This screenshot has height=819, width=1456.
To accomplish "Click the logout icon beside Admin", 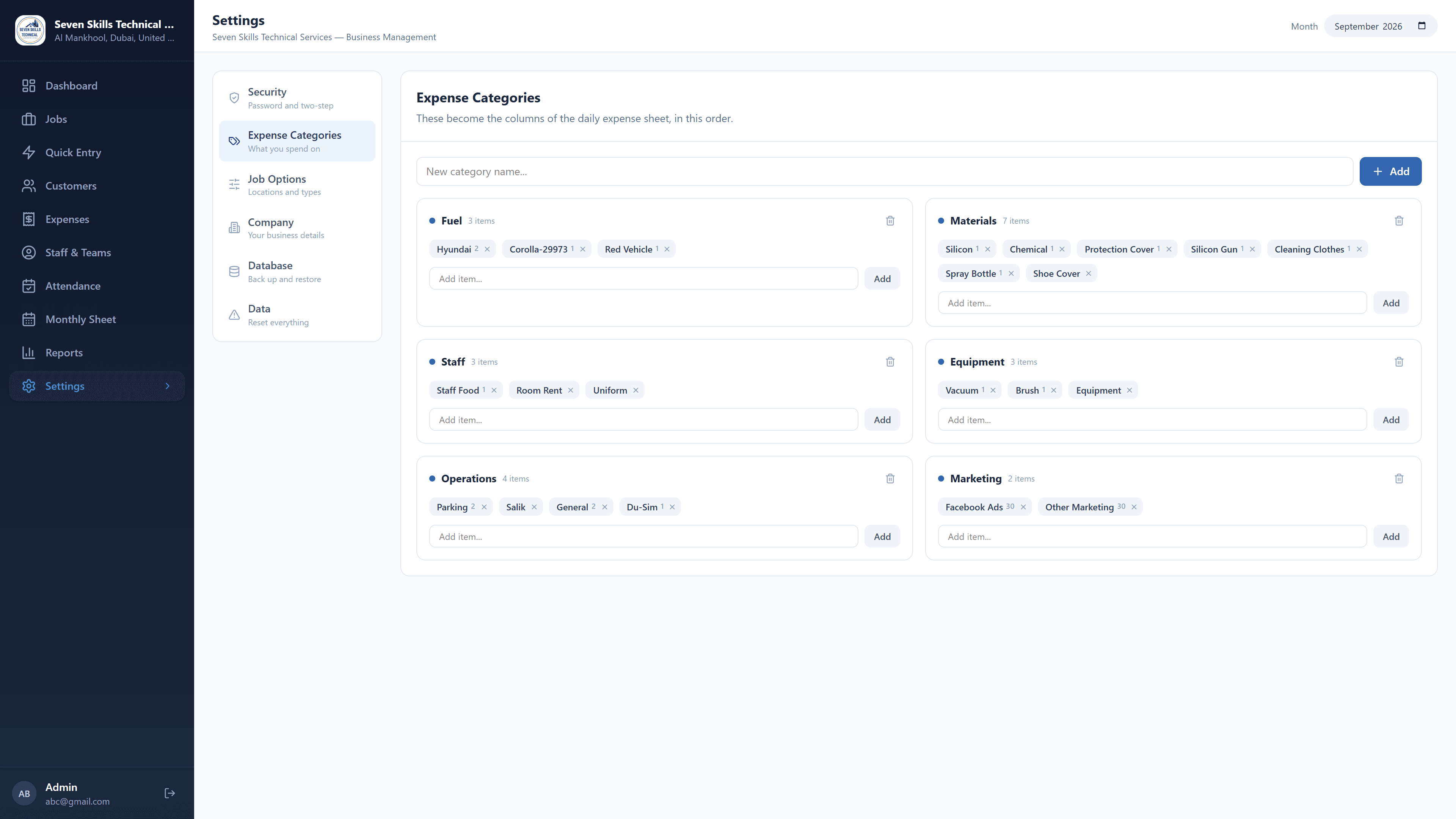I will 169,794.
